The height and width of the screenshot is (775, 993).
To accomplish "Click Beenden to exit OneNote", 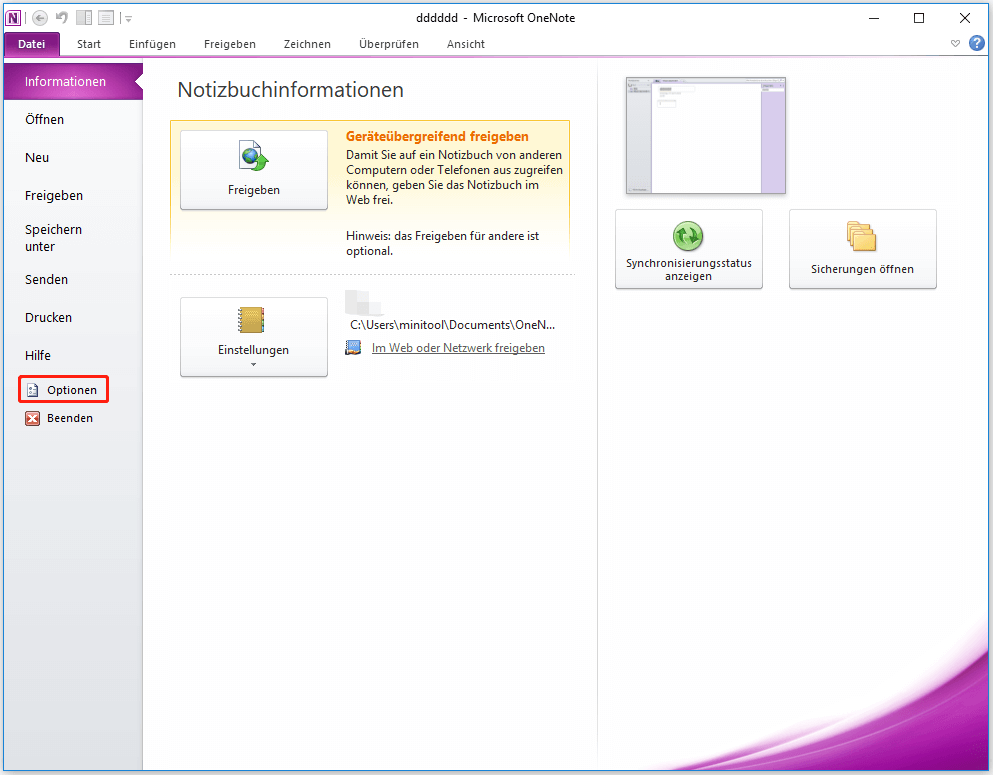I will [x=60, y=418].
